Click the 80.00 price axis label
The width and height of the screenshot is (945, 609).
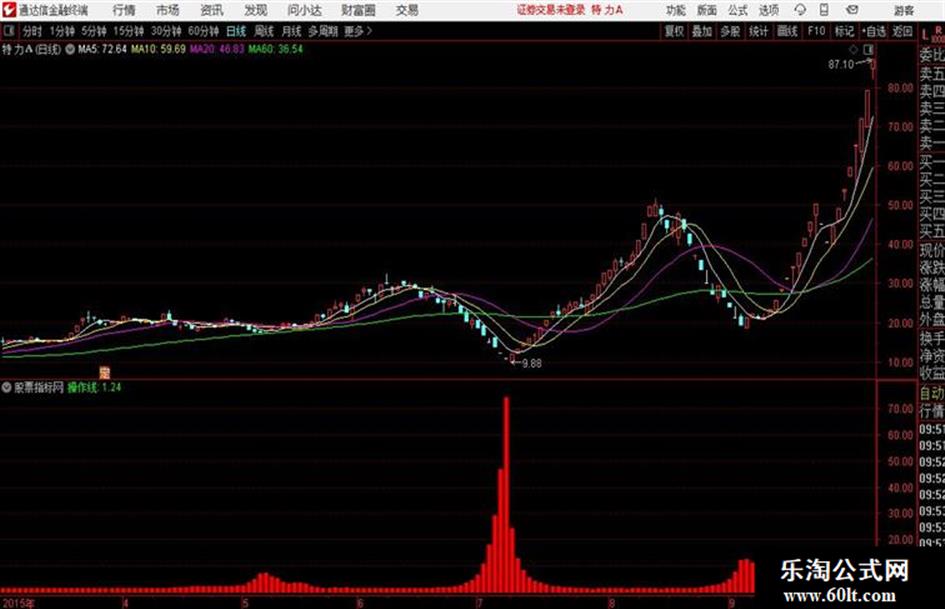900,88
